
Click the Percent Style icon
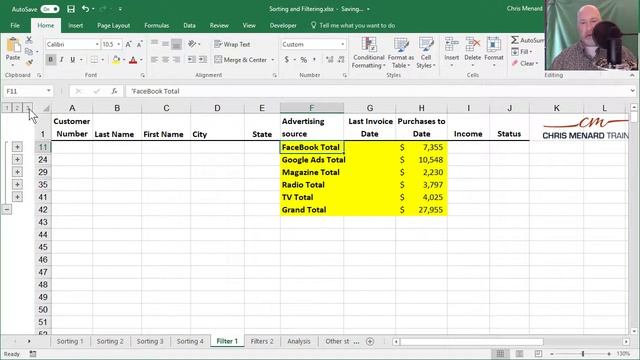(304, 60)
